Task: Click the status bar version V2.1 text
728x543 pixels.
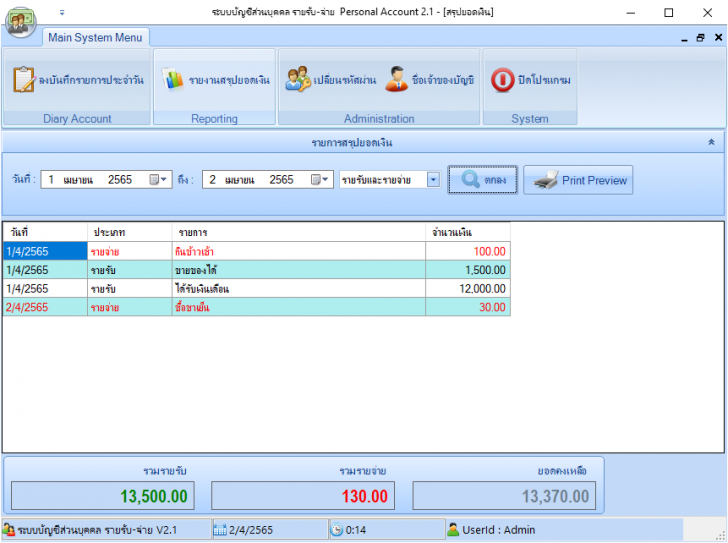Action: click(x=166, y=530)
